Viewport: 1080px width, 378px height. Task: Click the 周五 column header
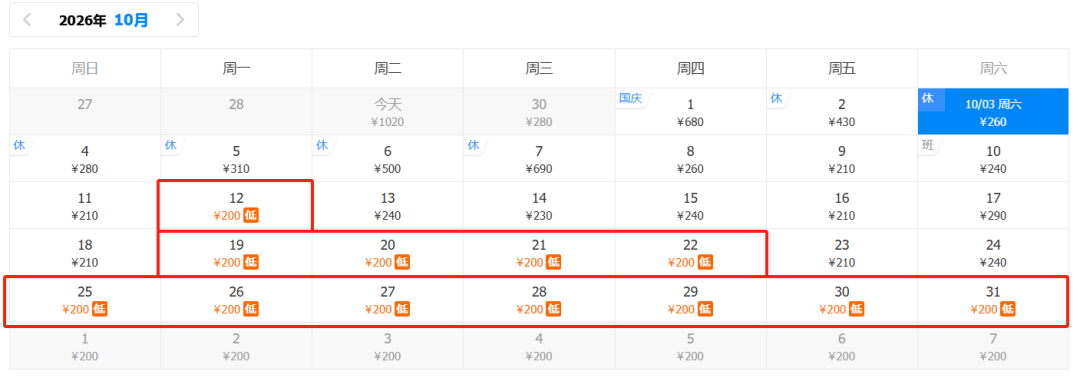click(x=842, y=68)
